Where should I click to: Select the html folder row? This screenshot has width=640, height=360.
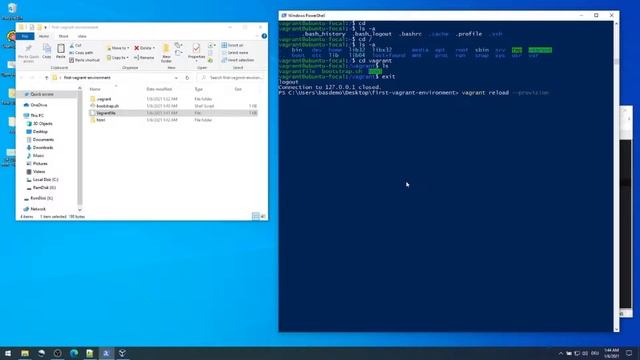173,120
